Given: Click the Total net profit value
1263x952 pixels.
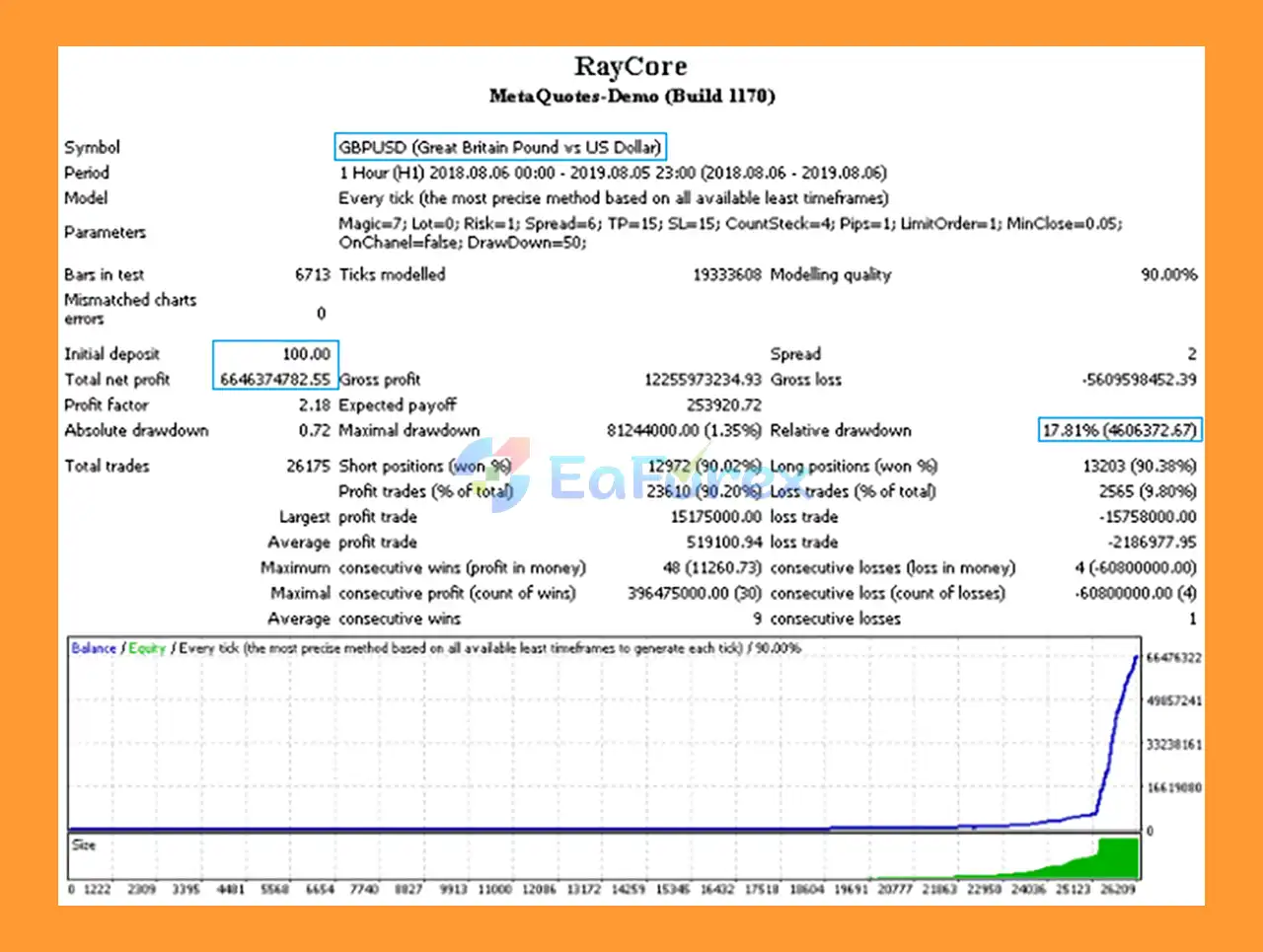Looking at the screenshot, I should point(275,379).
